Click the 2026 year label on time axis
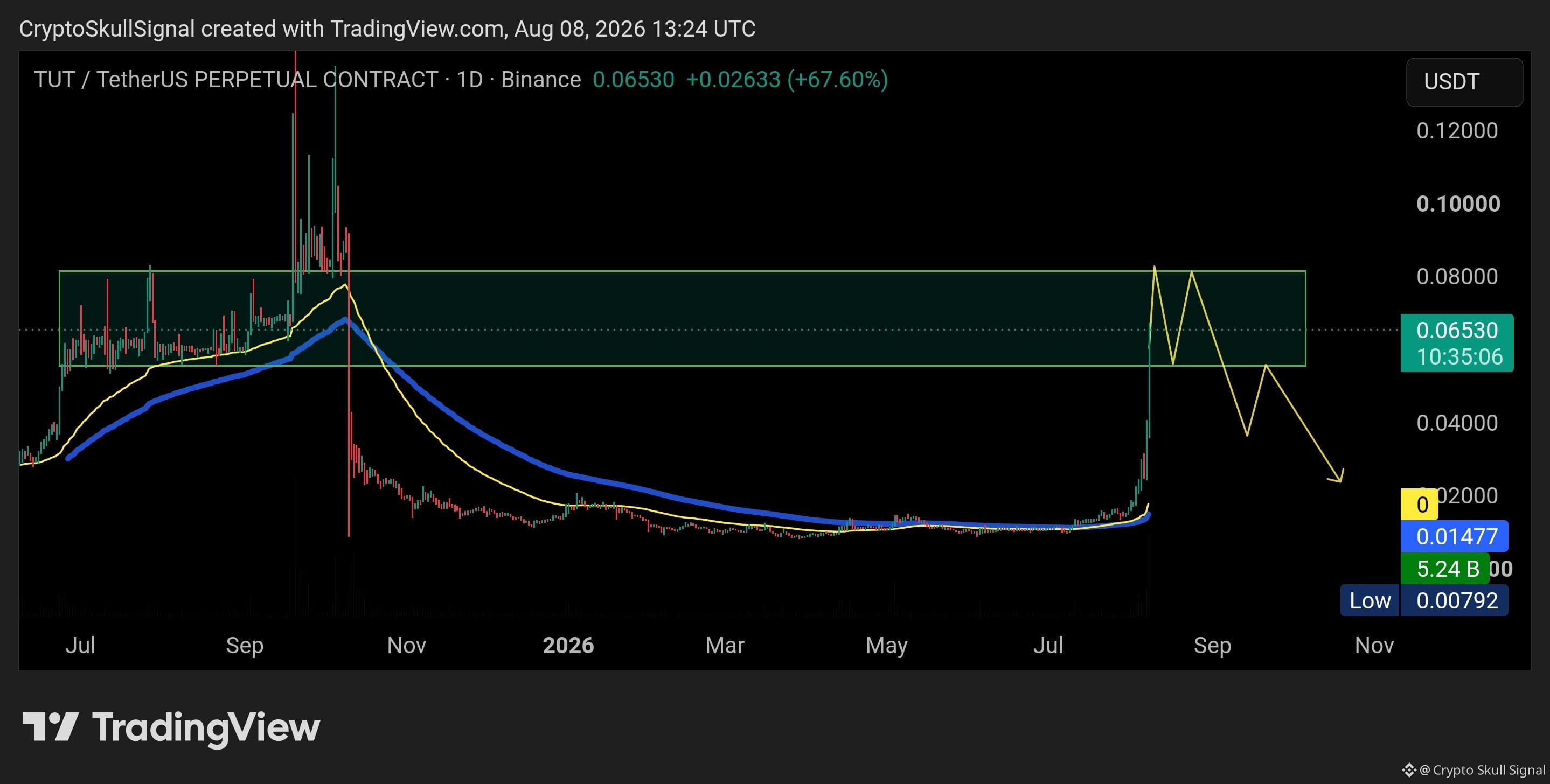 (x=568, y=645)
